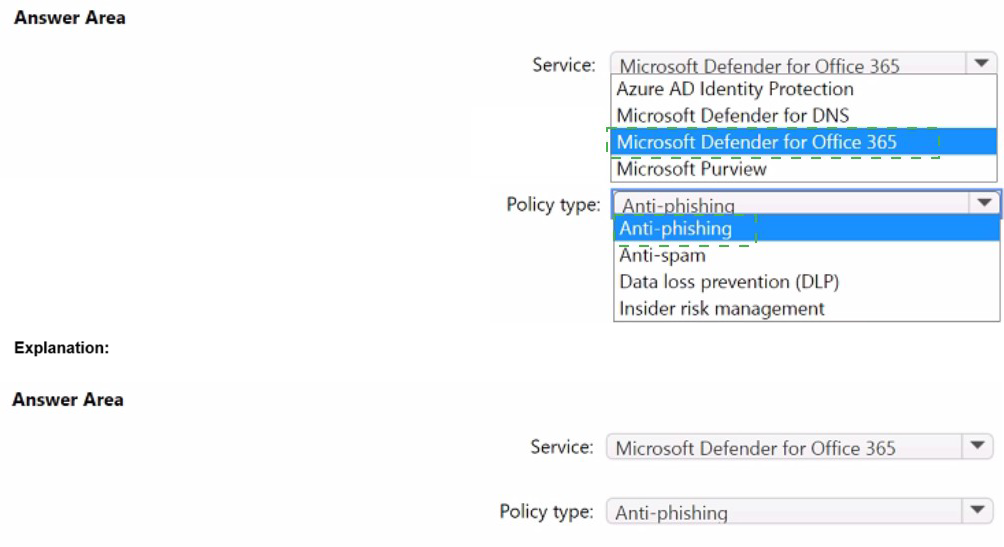Viewport: 1004px width, 547px height.
Task: Pick Microsoft Purview in the Service list
Action: coord(691,169)
